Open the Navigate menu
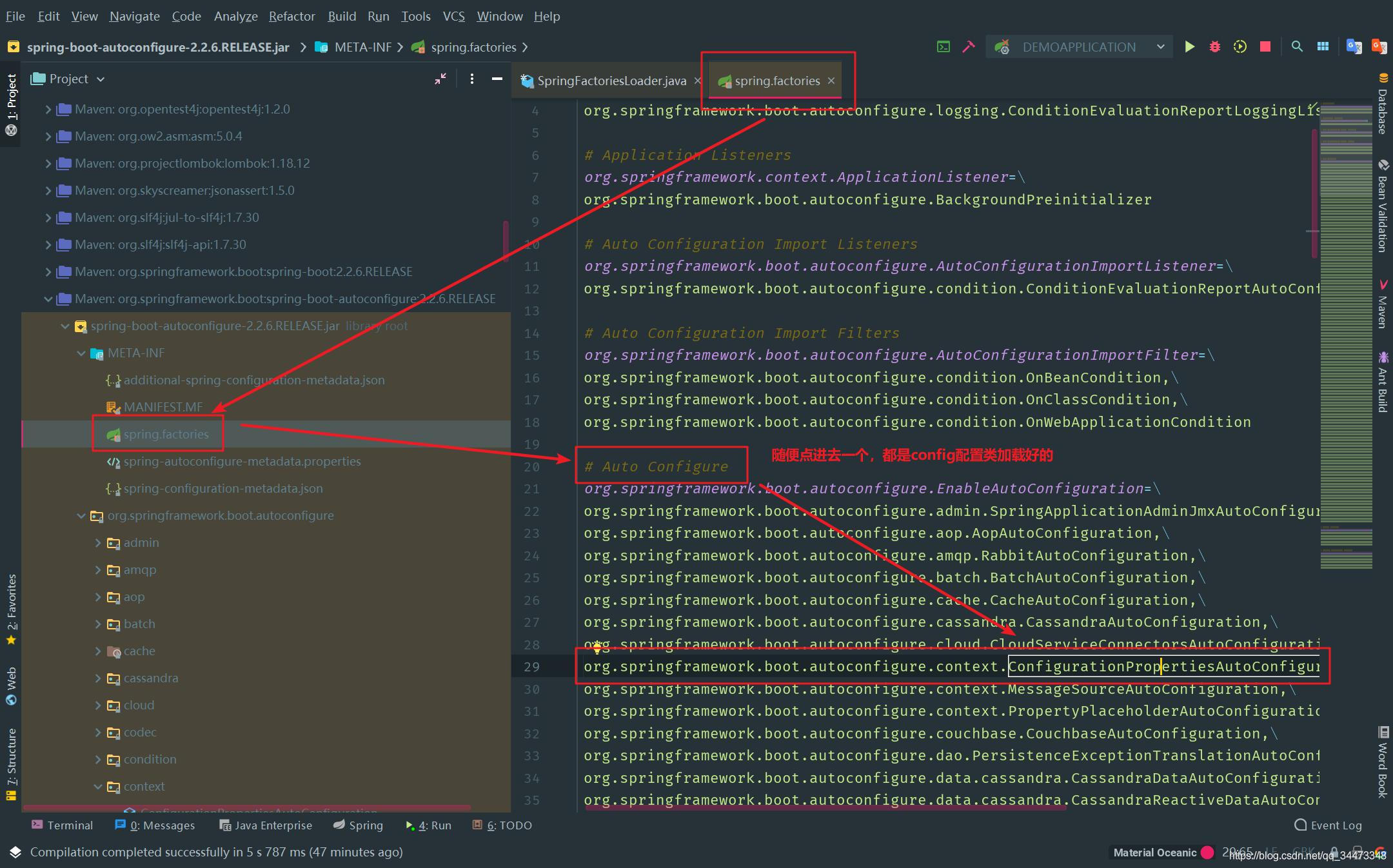 pyautogui.click(x=134, y=16)
